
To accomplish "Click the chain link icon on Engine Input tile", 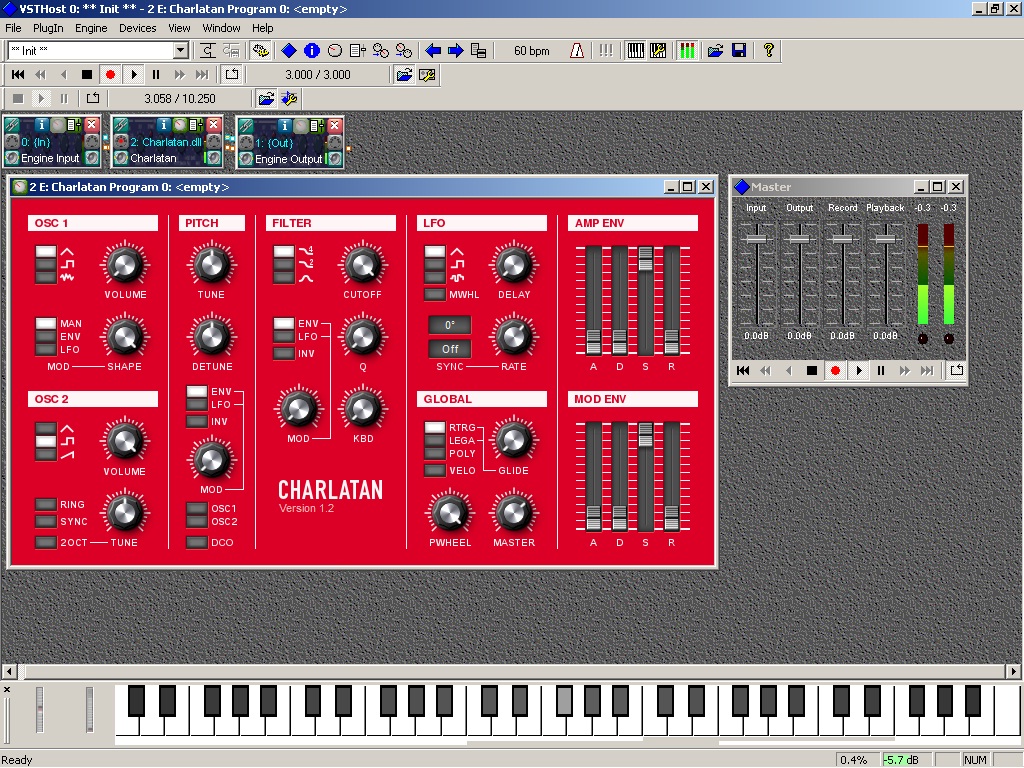I will 12,125.
